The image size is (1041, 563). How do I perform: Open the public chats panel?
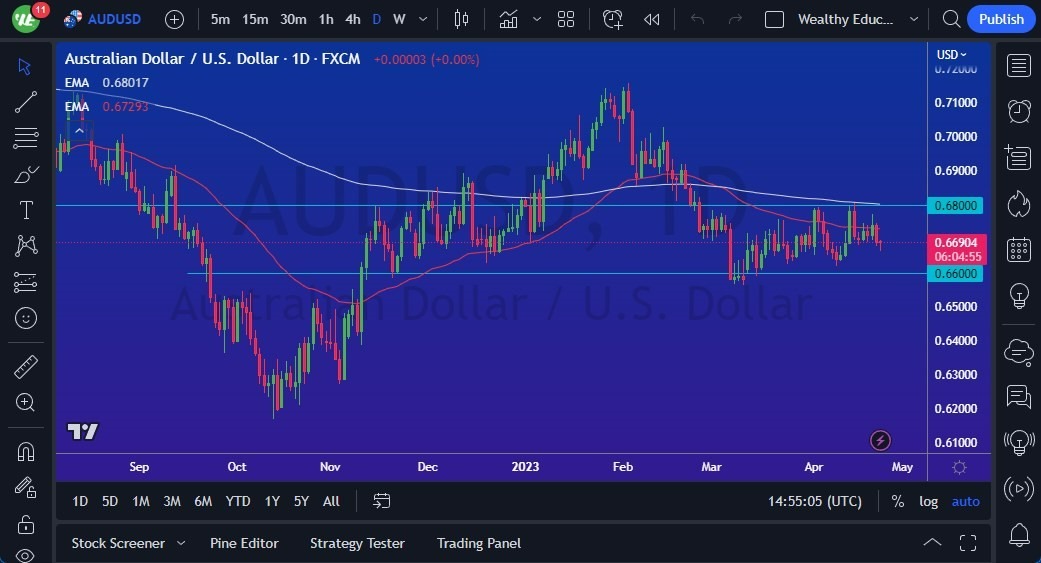click(1018, 352)
